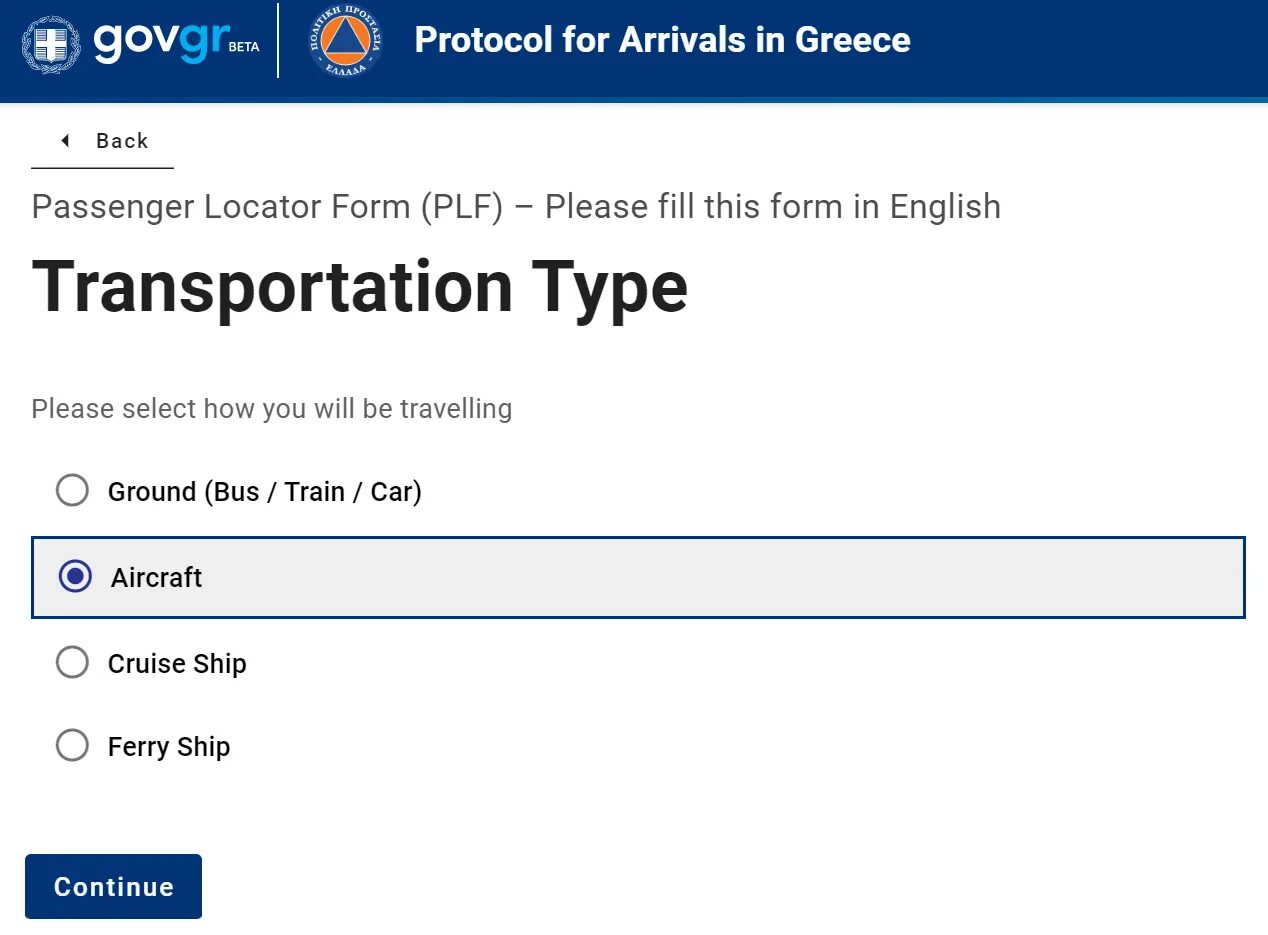The width and height of the screenshot is (1268, 935).
Task: Click 'Please select how you will be travelling' text
Action: pos(272,409)
